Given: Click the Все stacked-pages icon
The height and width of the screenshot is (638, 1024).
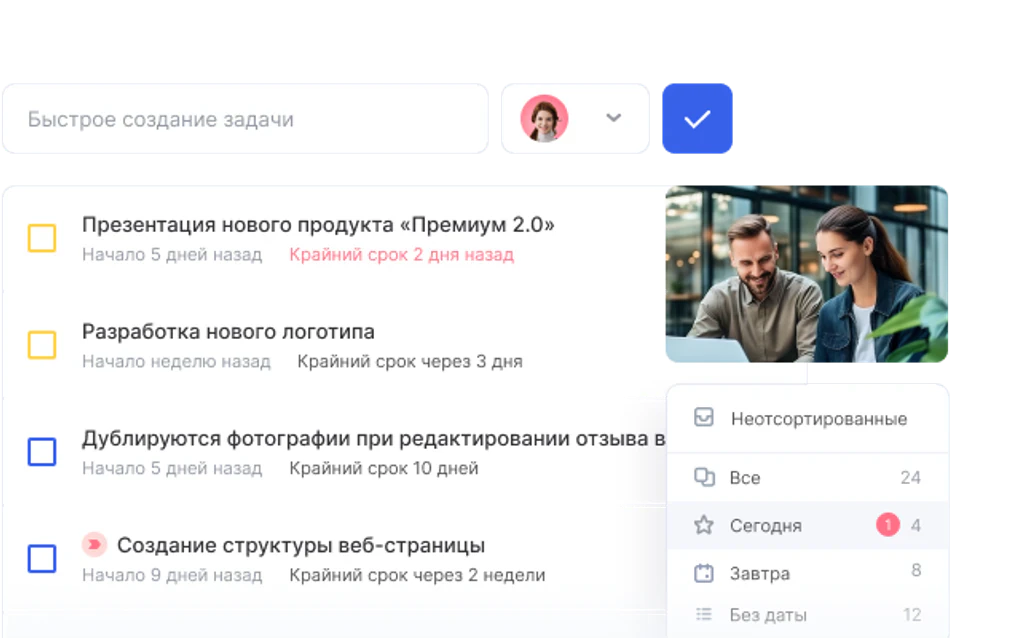Looking at the screenshot, I should (x=704, y=477).
